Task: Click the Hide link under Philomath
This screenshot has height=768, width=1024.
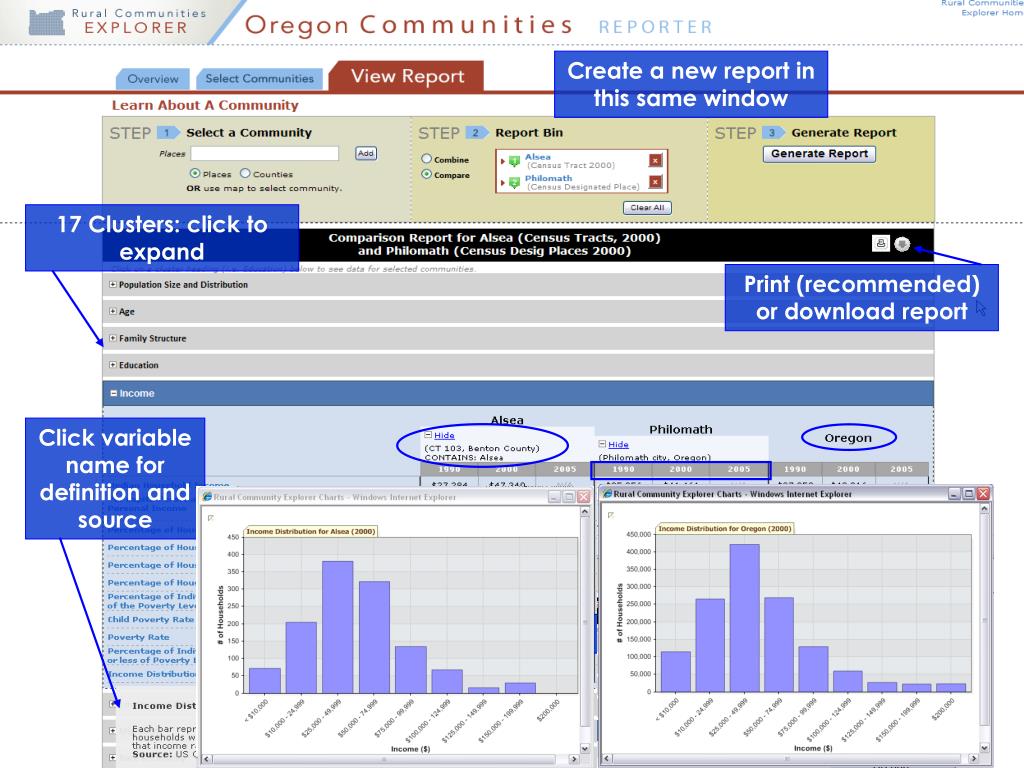Action: tap(618, 445)
